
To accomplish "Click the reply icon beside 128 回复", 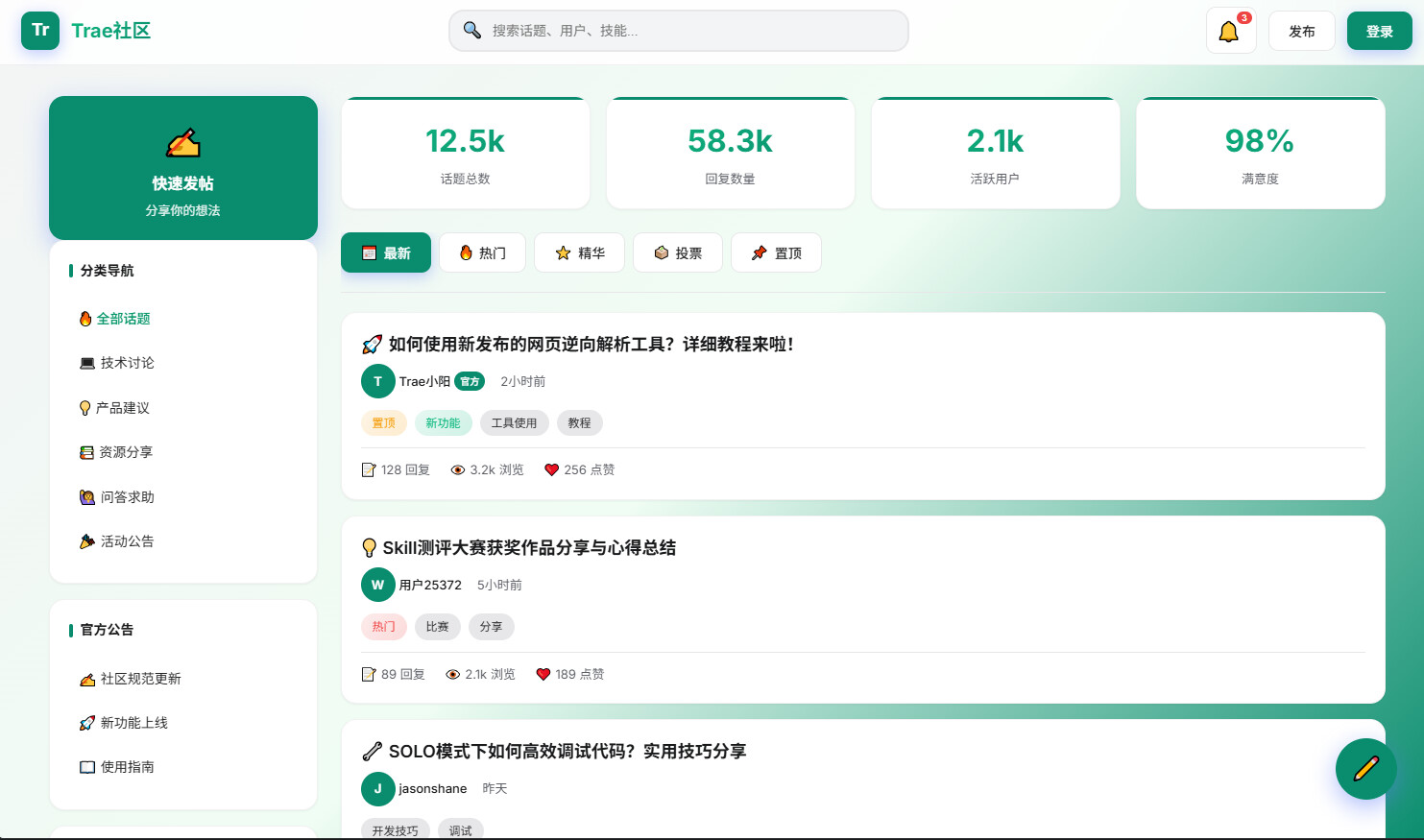I will pos(369,470).
